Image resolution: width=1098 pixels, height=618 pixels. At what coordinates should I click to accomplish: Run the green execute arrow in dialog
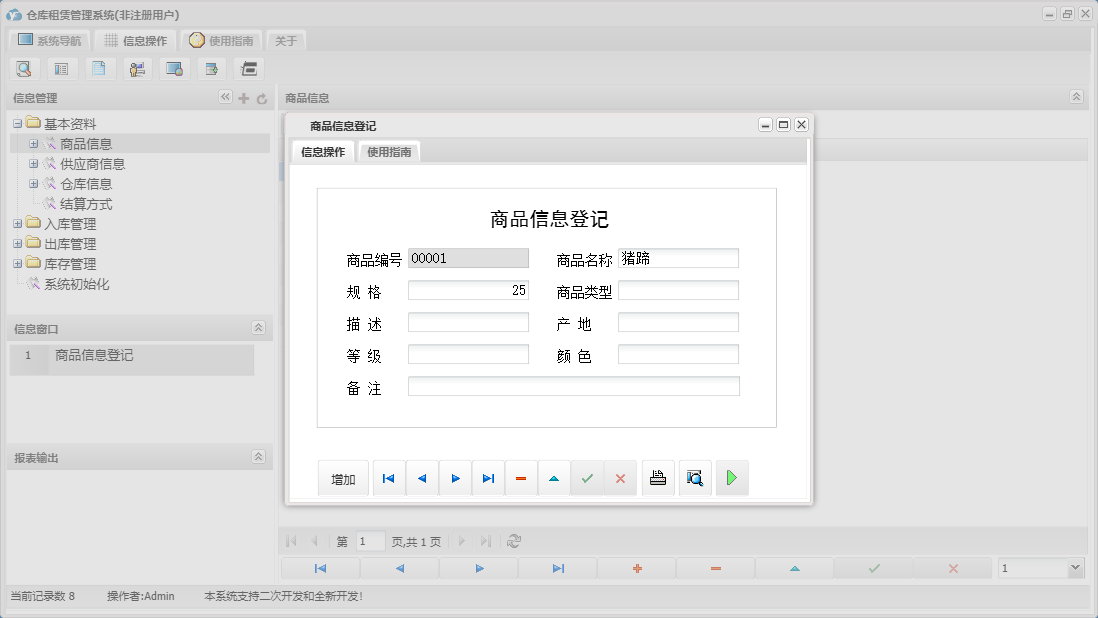731,477
